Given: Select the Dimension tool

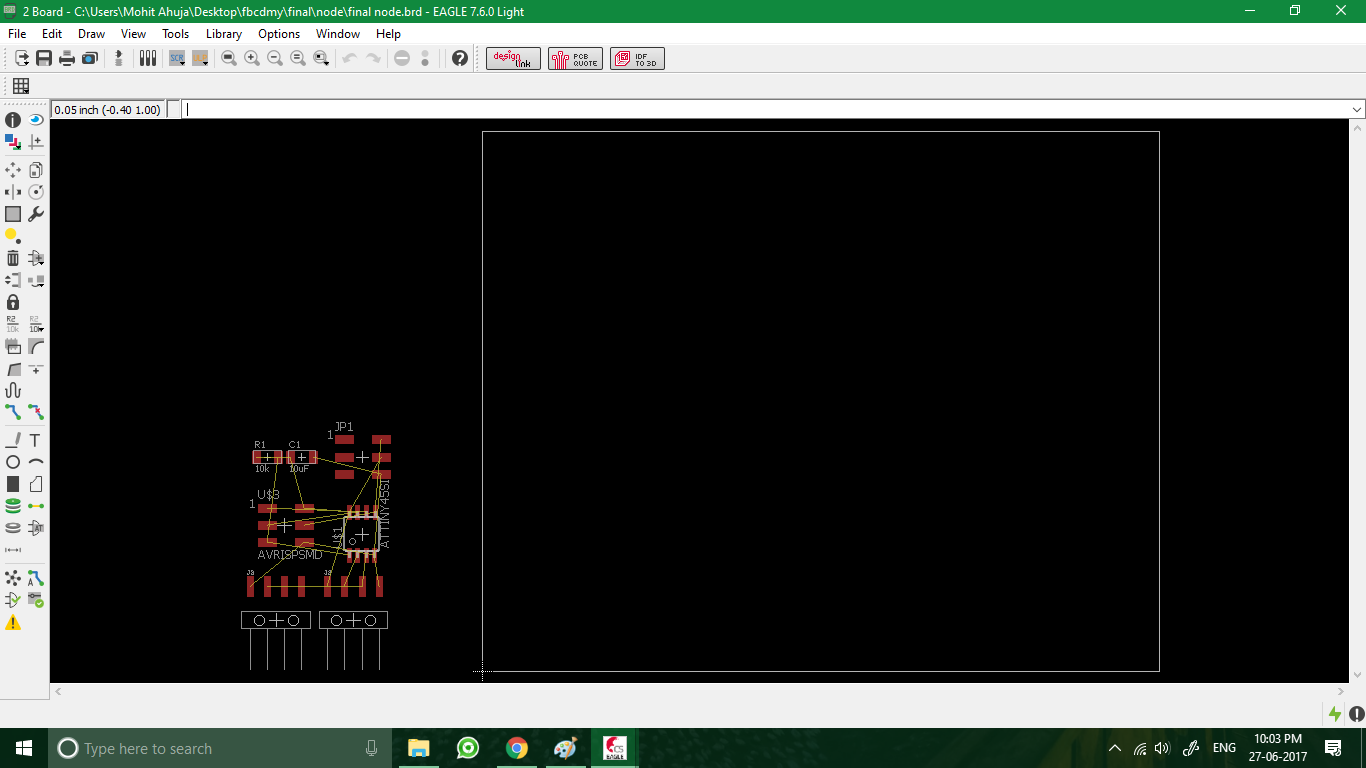Looking at the screenshot, I should point(13,550).
